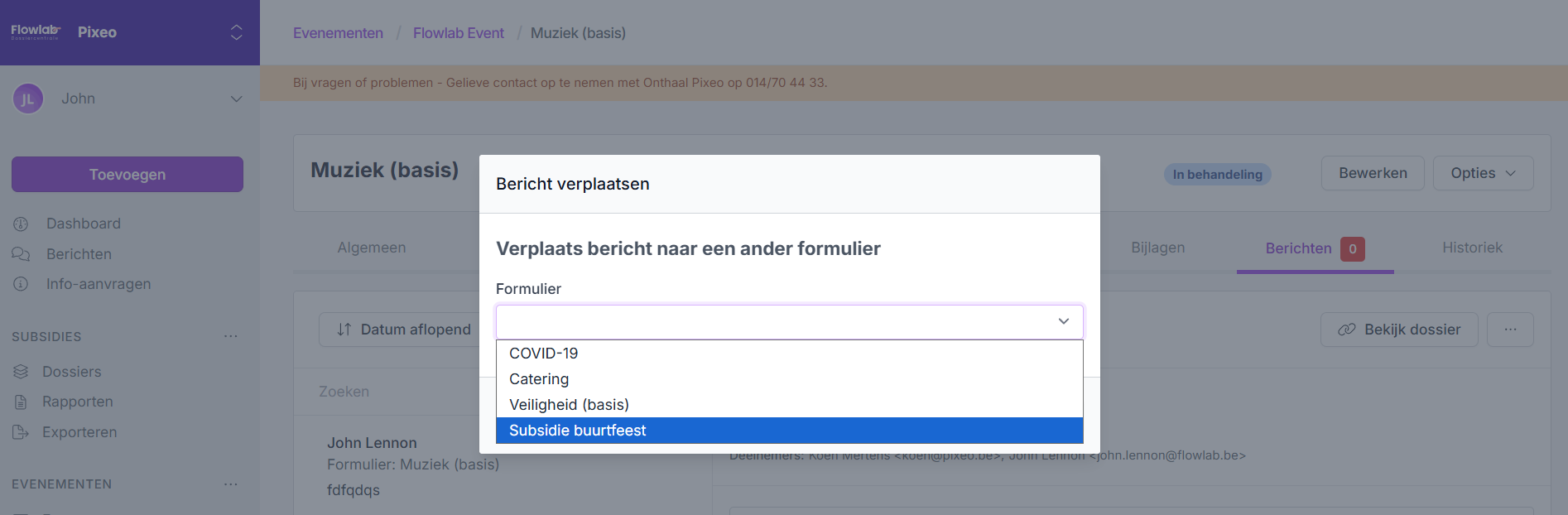Open the Opties dropdown

[x=1482, y=173]
